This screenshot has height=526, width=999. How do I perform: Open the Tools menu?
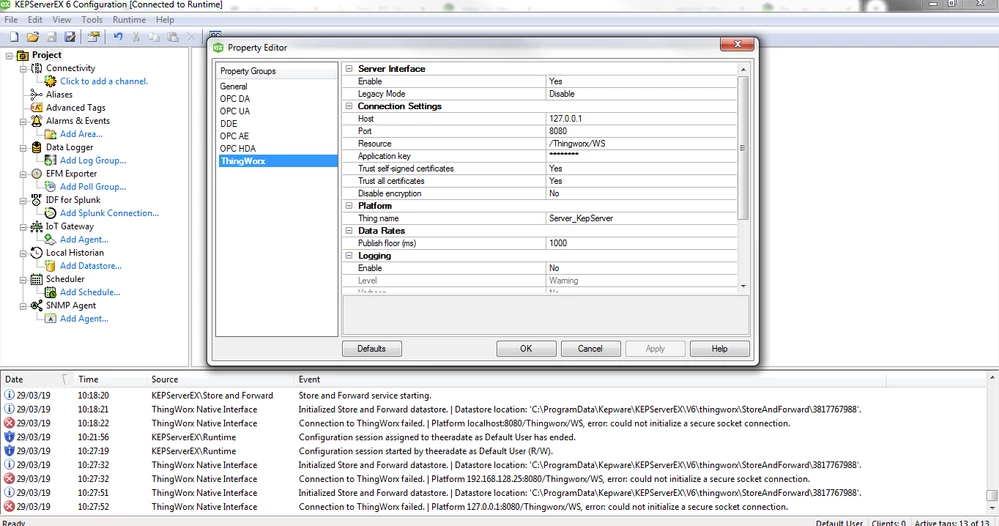pyautogui.click(x=92, y=20)
